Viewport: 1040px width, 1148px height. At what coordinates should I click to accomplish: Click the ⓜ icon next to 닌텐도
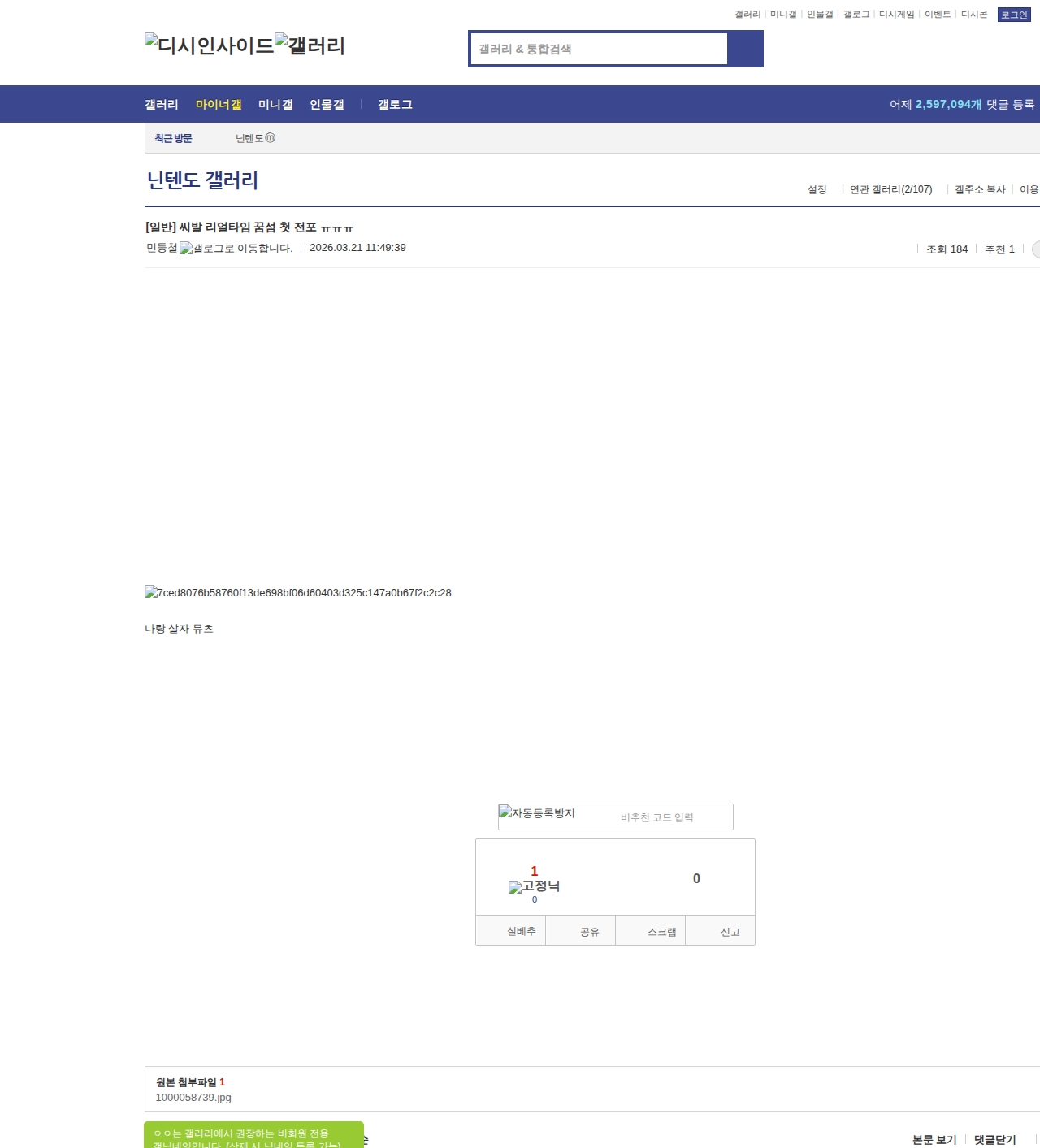pos(271,138)
